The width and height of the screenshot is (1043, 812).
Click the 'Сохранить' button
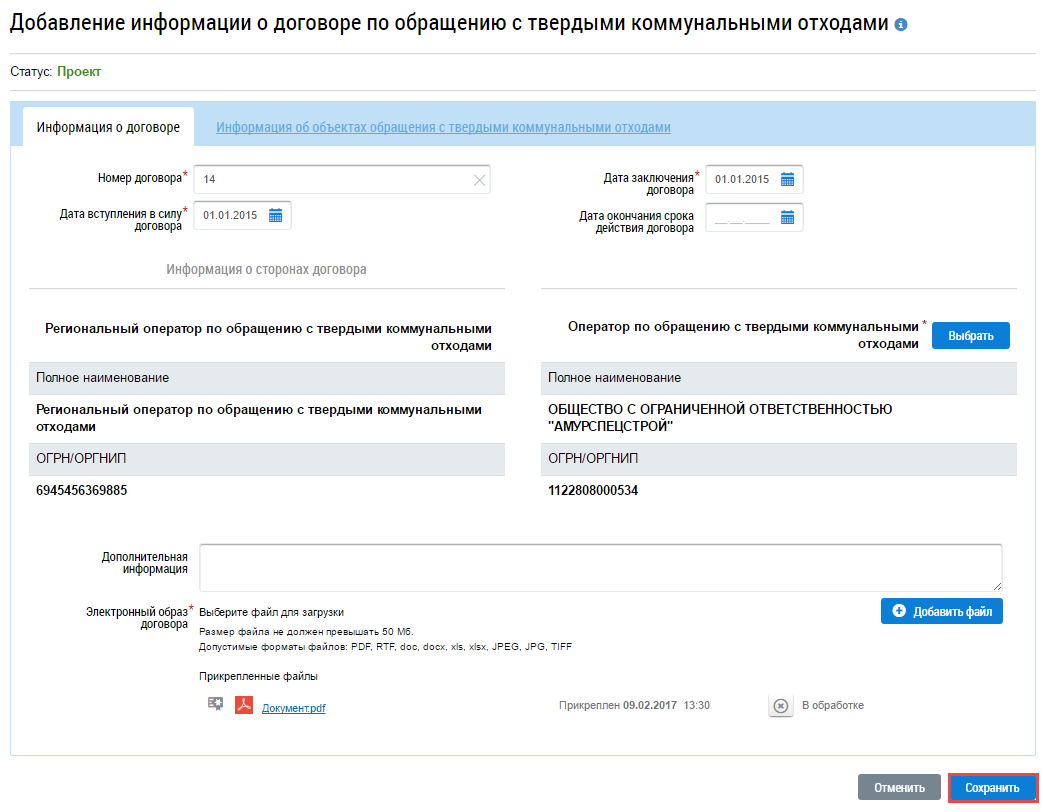pyautogui.click(x=992, y=787)
